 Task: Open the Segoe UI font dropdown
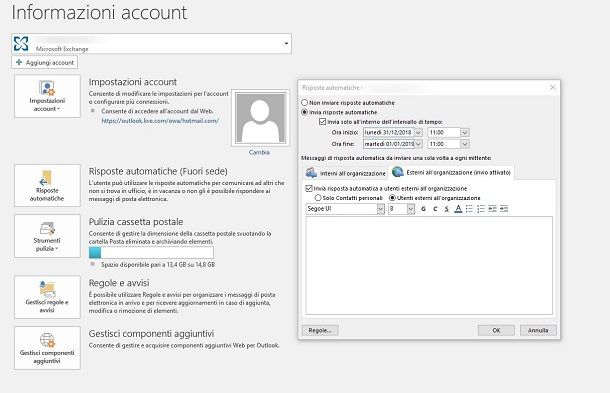coord(380,209)
